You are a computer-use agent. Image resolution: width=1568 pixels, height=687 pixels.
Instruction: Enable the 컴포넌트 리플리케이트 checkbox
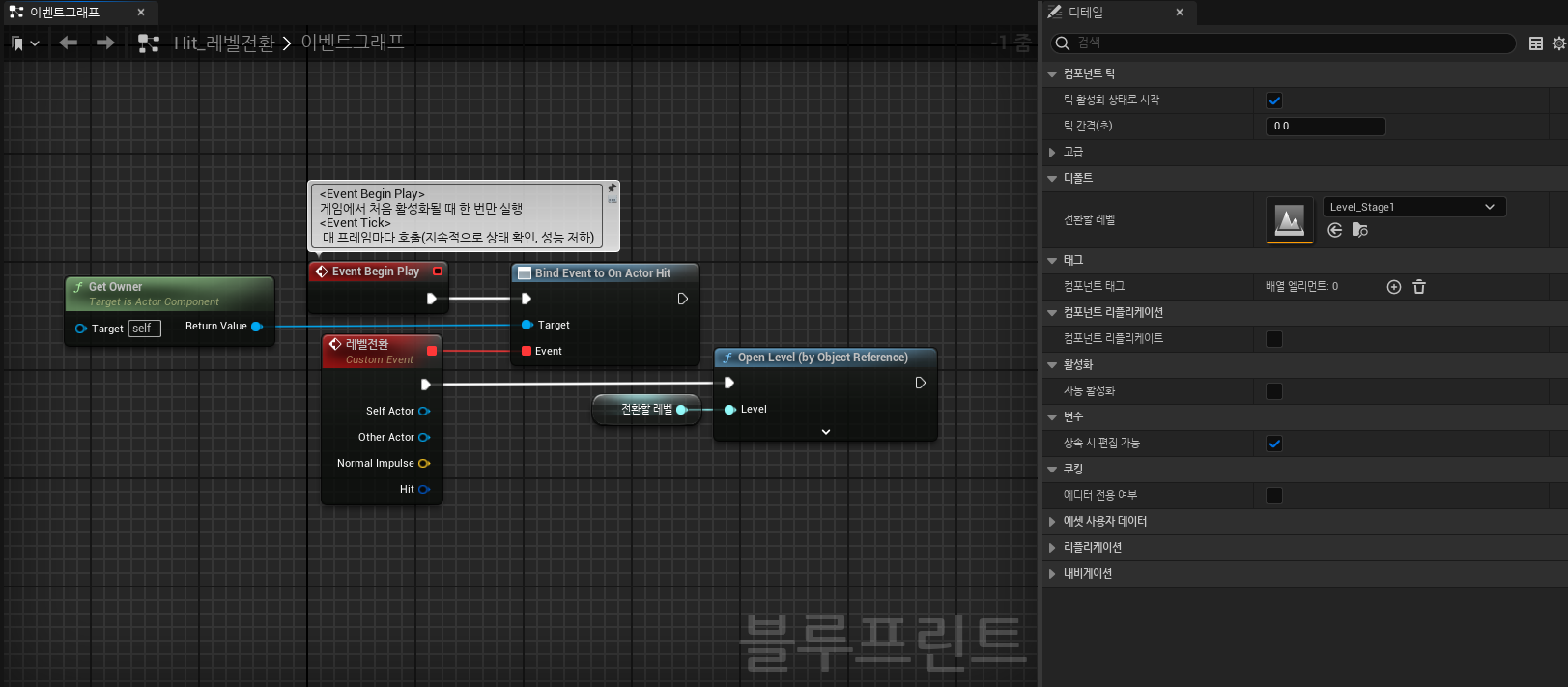click(x=1274, y=339)
